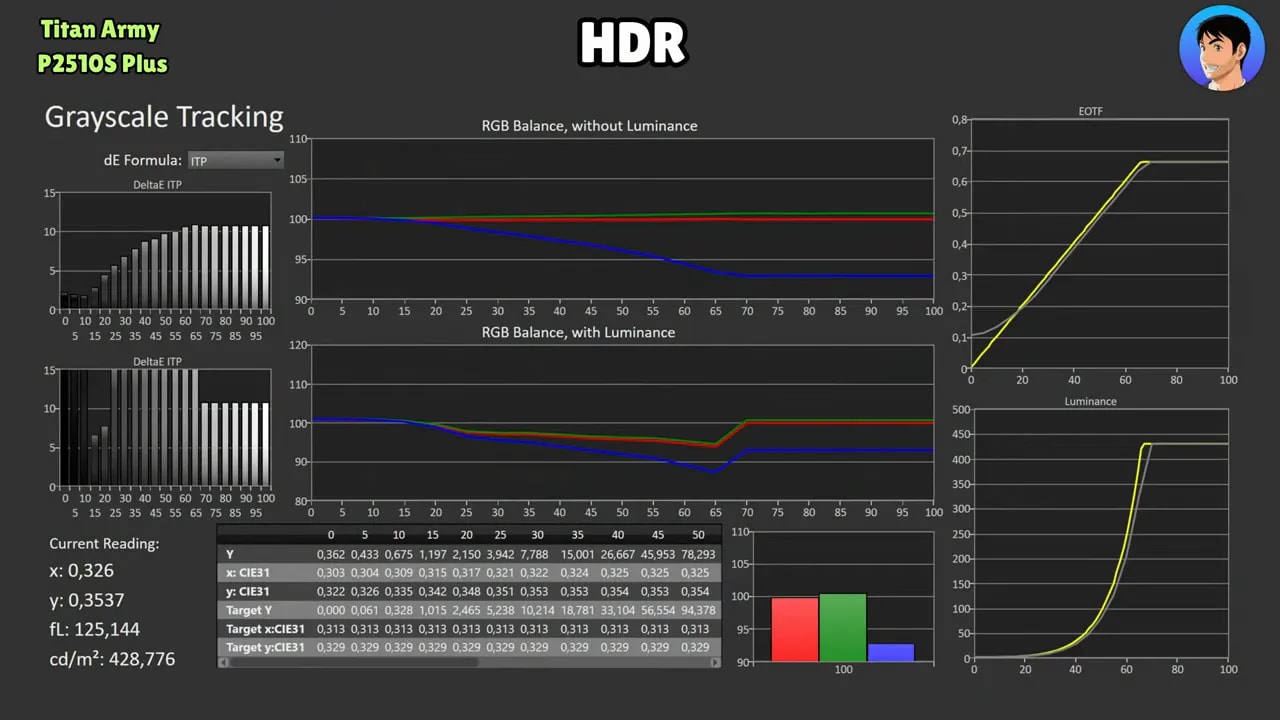Click table column header 25
The height and width of the screenshot is (720, 1280).
point(500,535)
